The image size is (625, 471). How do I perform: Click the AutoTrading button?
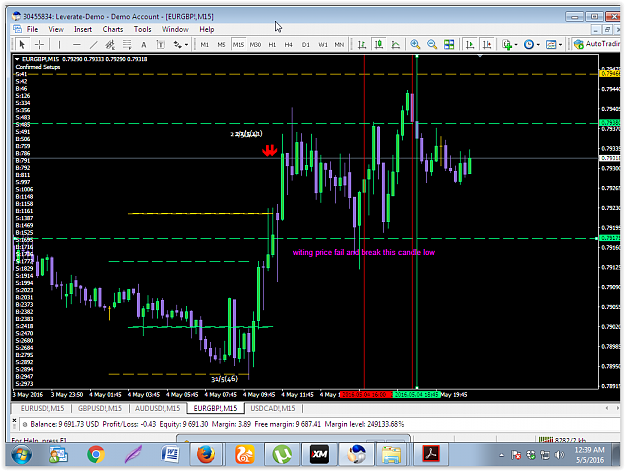[597, 44]
